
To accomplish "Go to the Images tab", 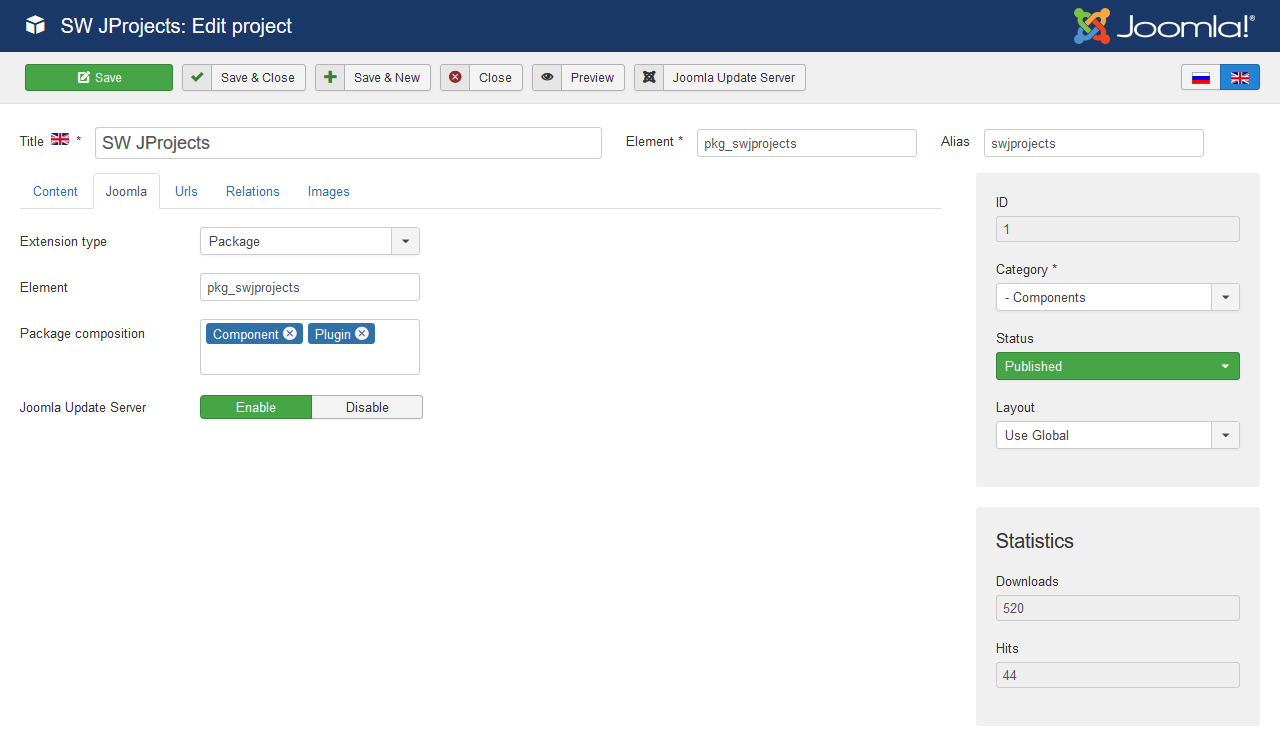I will point(329,191).
